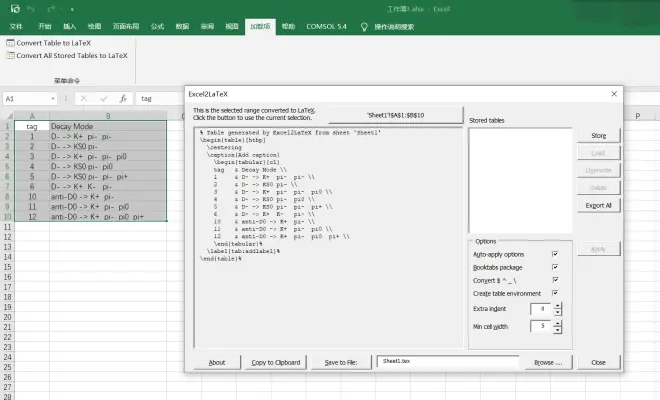The image size is (660, 400).
Task: Click the lightbulb tell-me search icon
Action: click(x=364, y=27)
